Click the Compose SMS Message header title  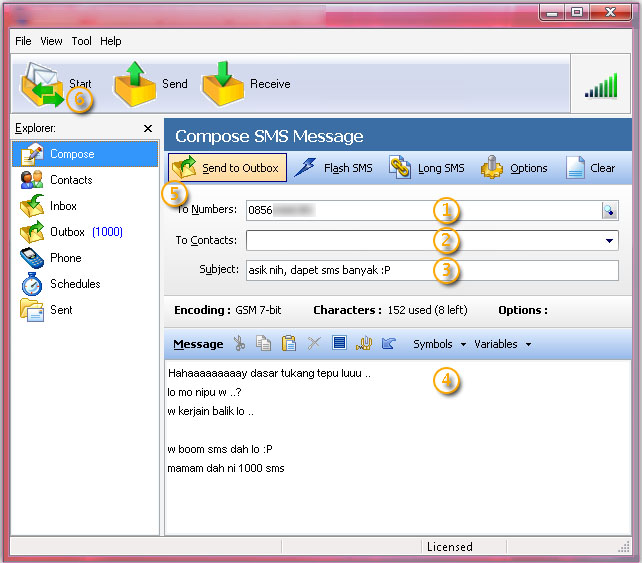pos(269,136)
